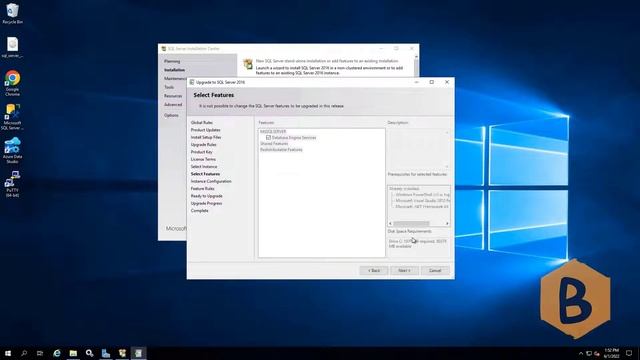Cancel the SQL Server upgrade wizard
The width and height of the screenshot is (640, 360).
(435, 271)
